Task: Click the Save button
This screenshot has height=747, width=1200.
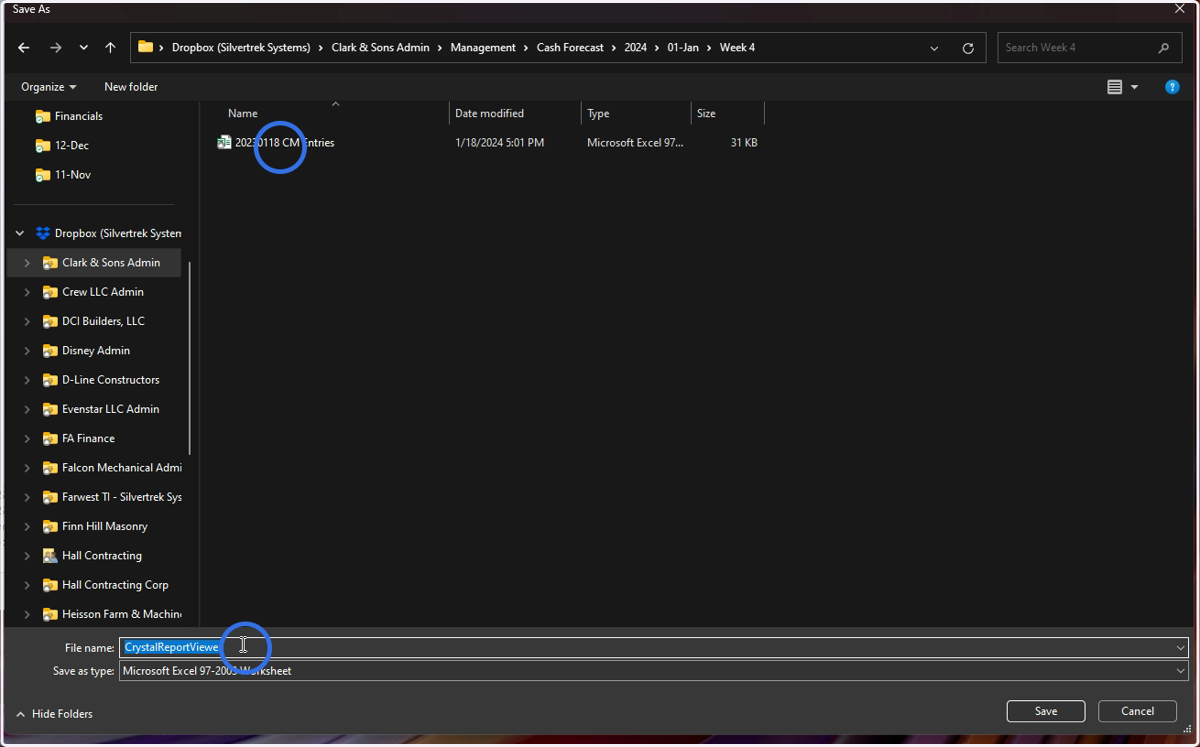Action: [x=1046, y=711]
